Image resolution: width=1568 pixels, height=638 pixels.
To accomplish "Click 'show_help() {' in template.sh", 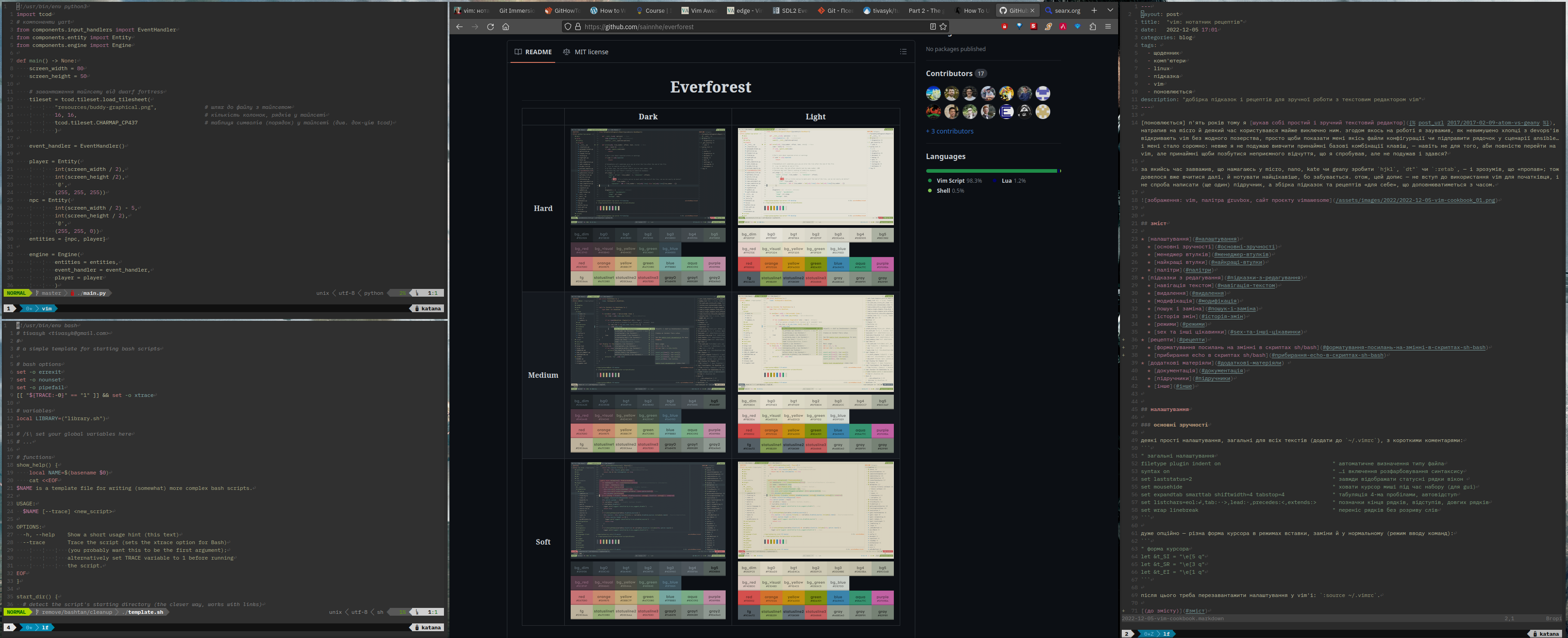I will click(x=37, y=465).
